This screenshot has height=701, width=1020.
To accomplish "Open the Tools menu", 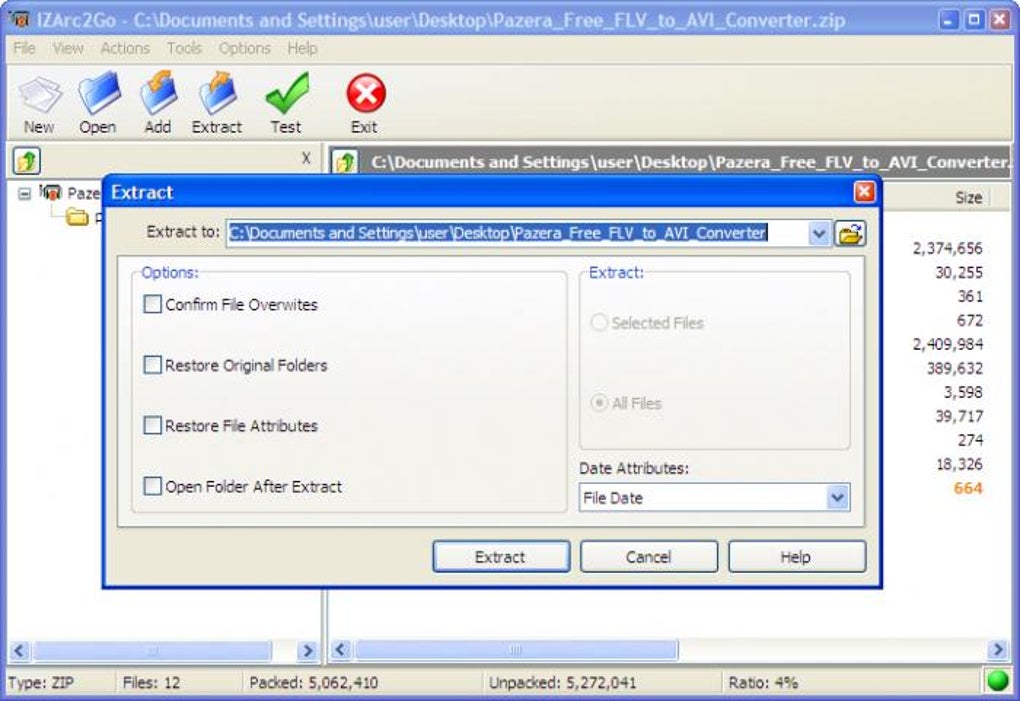I will [x=184, y=48].
